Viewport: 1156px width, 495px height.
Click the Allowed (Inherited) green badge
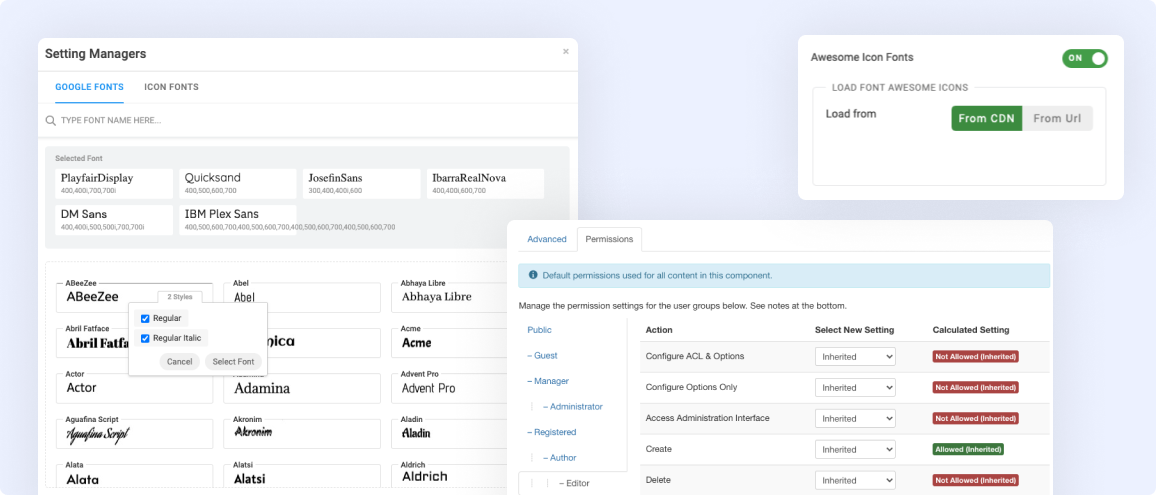pos(968,449)
